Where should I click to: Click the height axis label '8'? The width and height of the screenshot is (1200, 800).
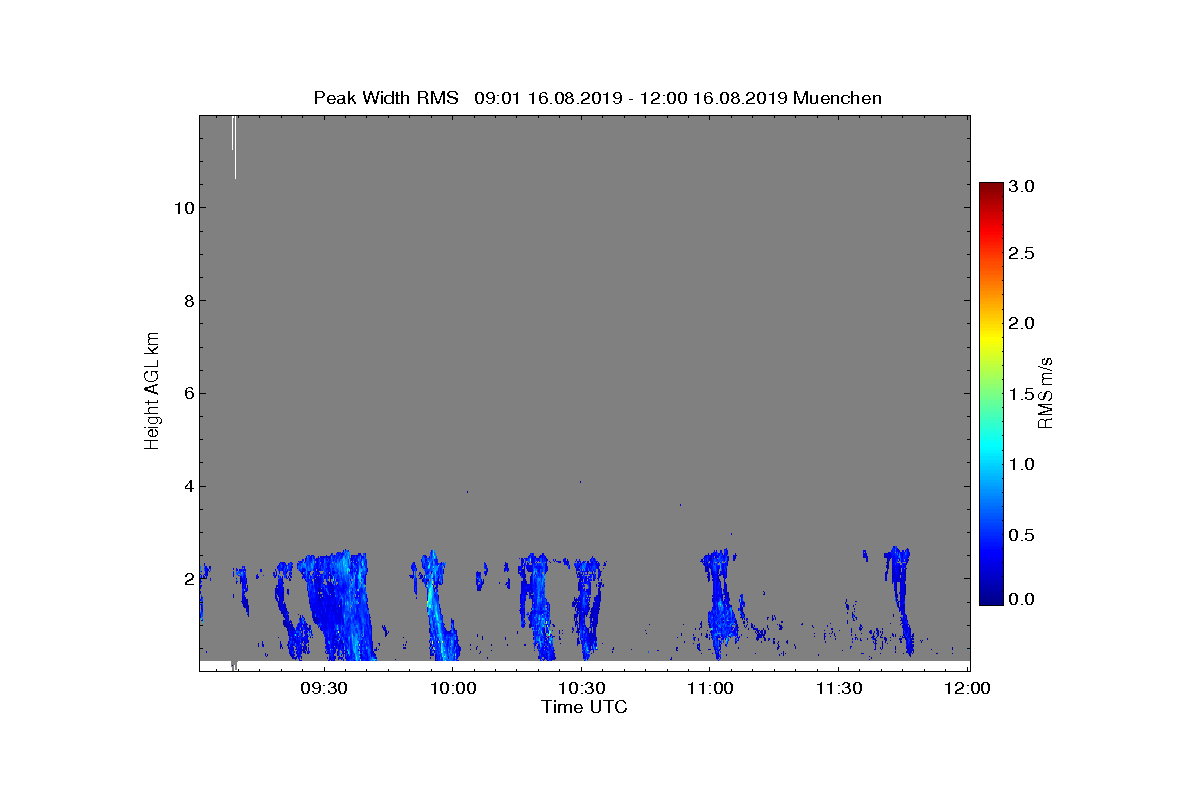[x=188, y=301]
